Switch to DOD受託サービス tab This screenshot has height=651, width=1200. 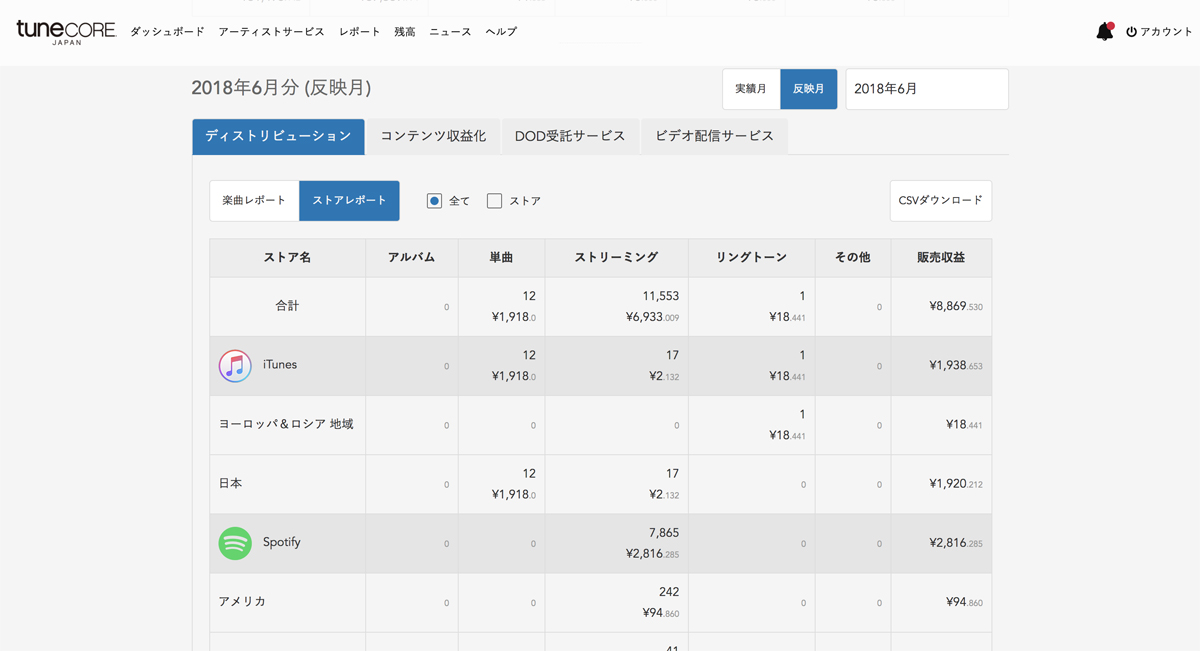coord(570,136)
